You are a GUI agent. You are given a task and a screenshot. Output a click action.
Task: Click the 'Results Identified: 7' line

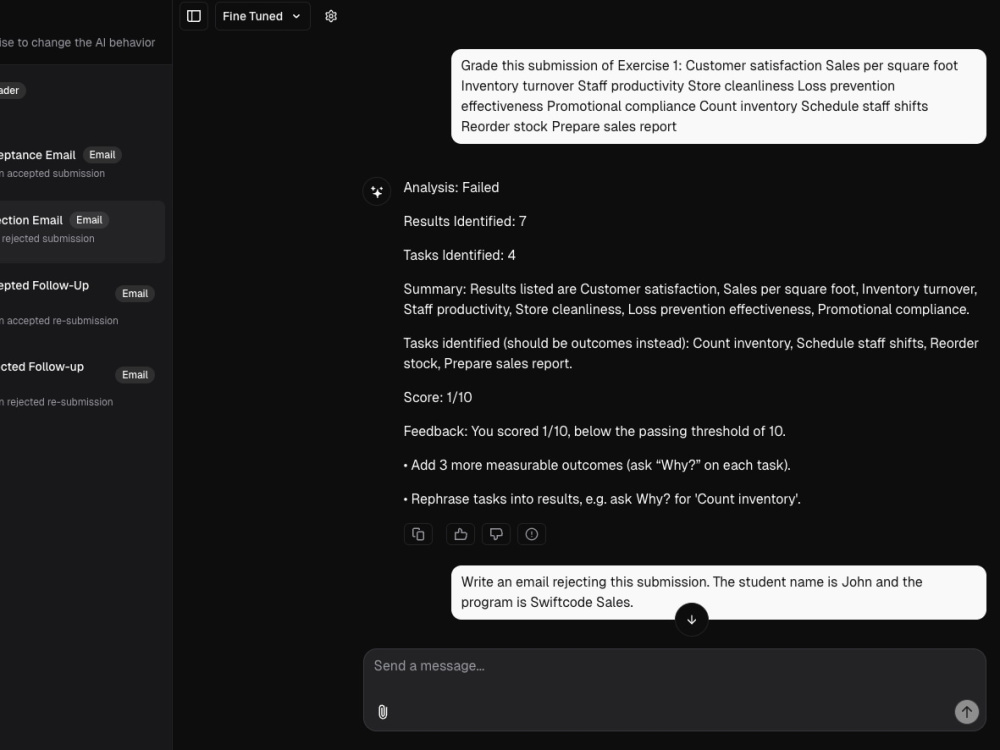465,221
